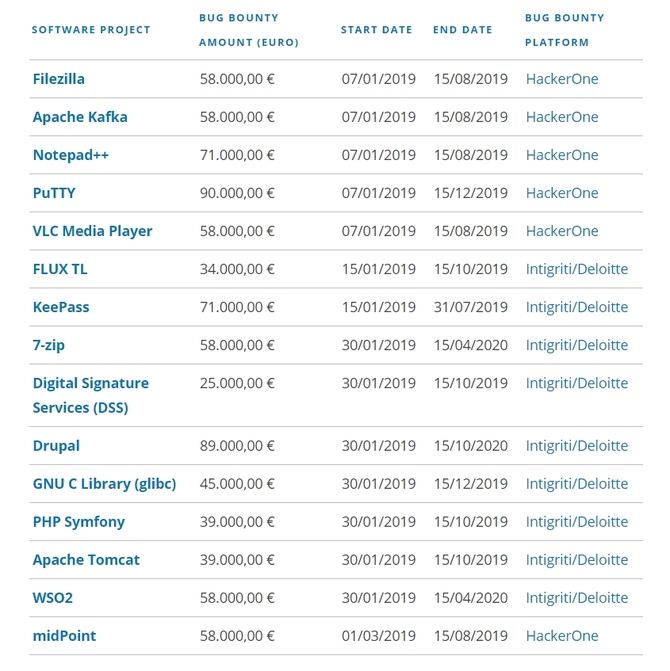Select midPoint start date 01/03/2019
The image size is (670, 671).
(379, 636)
